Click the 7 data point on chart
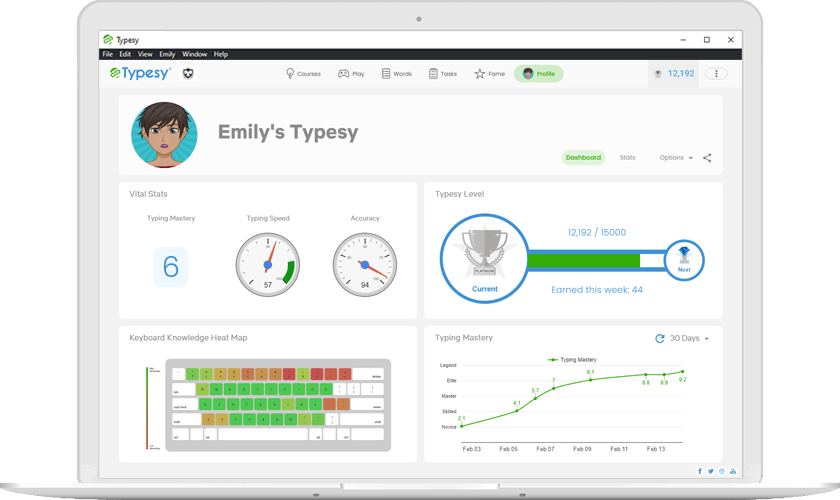Screen dimensions: 840x500 click(x=553, y=388)
